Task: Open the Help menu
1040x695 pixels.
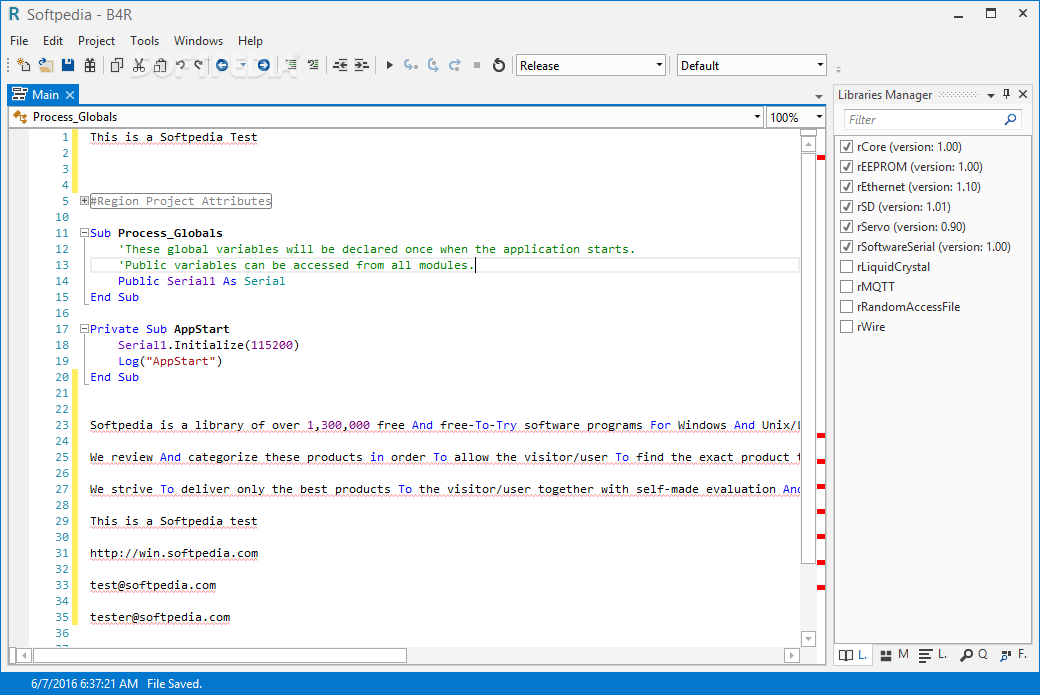Action: click(250, 40)
